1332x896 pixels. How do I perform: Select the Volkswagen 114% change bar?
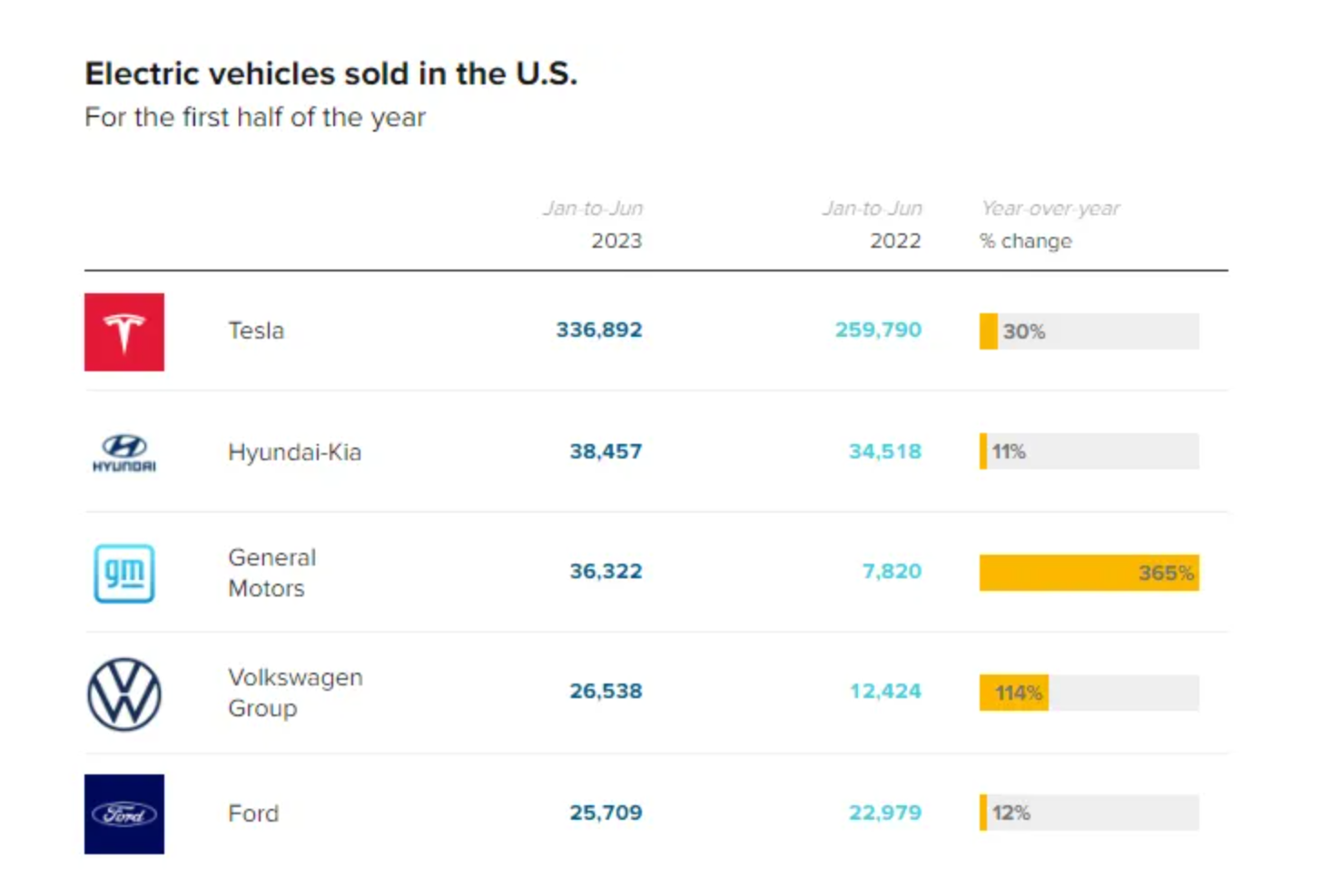point(1088,693)
